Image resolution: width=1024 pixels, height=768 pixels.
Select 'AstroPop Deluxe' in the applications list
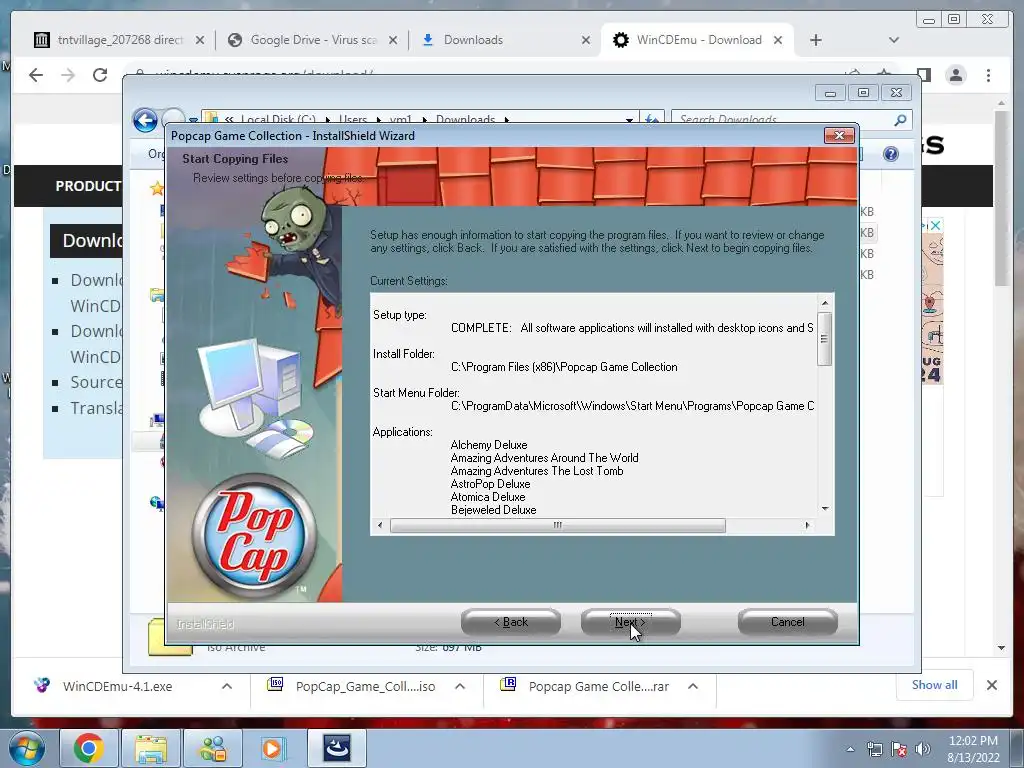490,484
